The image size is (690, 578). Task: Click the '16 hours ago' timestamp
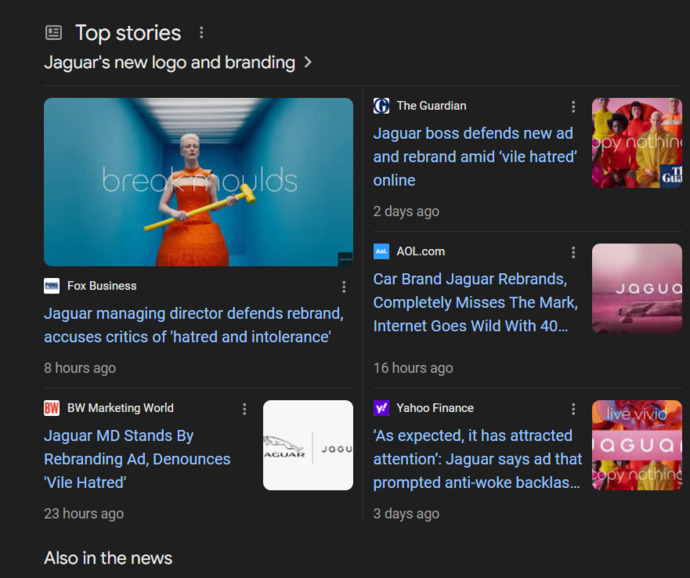click(x=413, y=368)
